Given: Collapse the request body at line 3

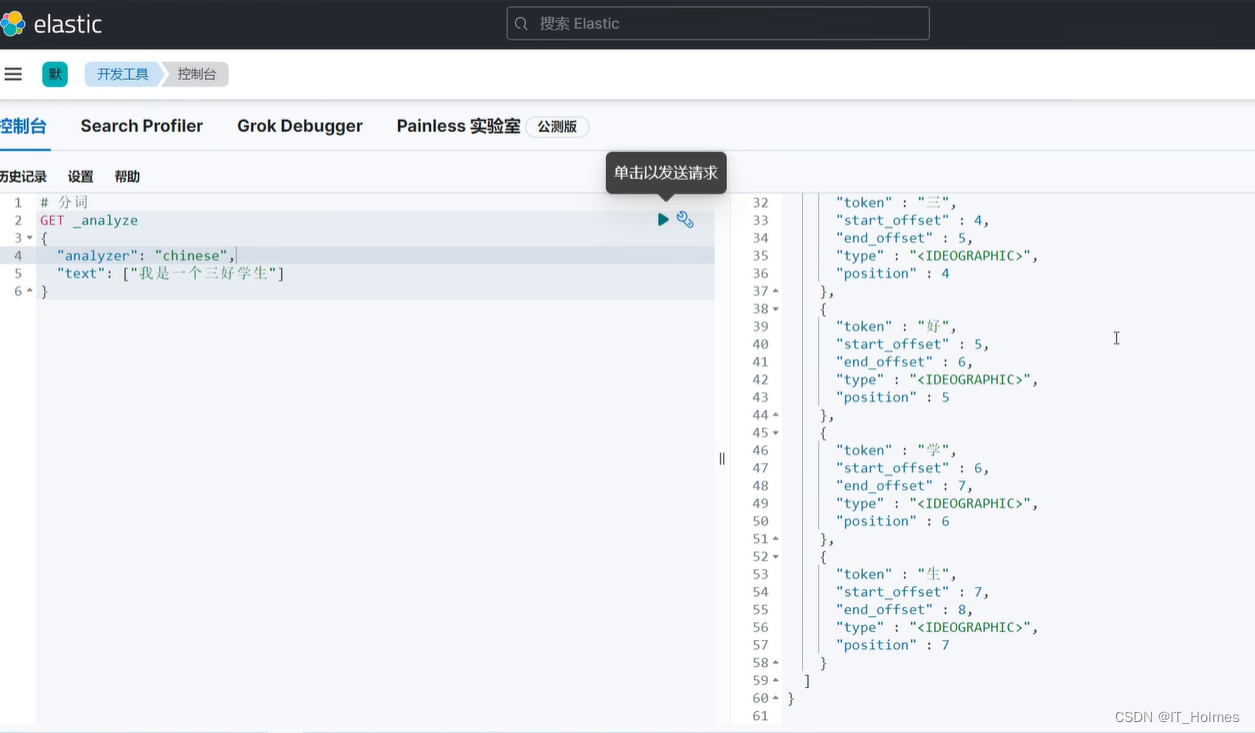Looking at the screenshot, I should [x=29, y=238].
